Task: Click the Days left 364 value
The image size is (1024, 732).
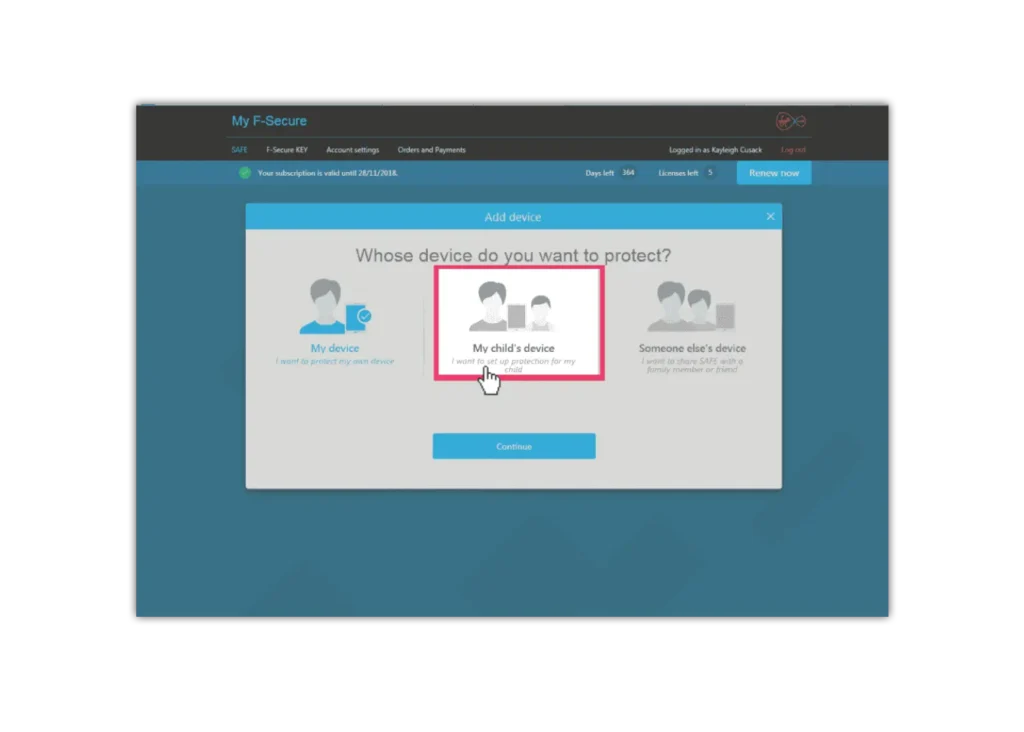Action: [x=628, y=173]
